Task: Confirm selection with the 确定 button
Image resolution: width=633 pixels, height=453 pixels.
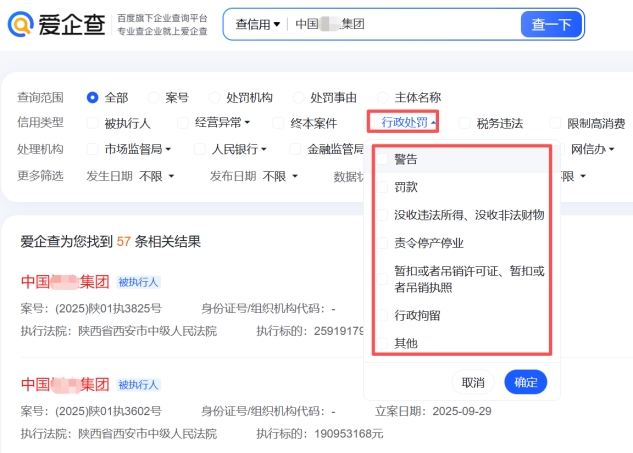Action: [x=525, y=382]
